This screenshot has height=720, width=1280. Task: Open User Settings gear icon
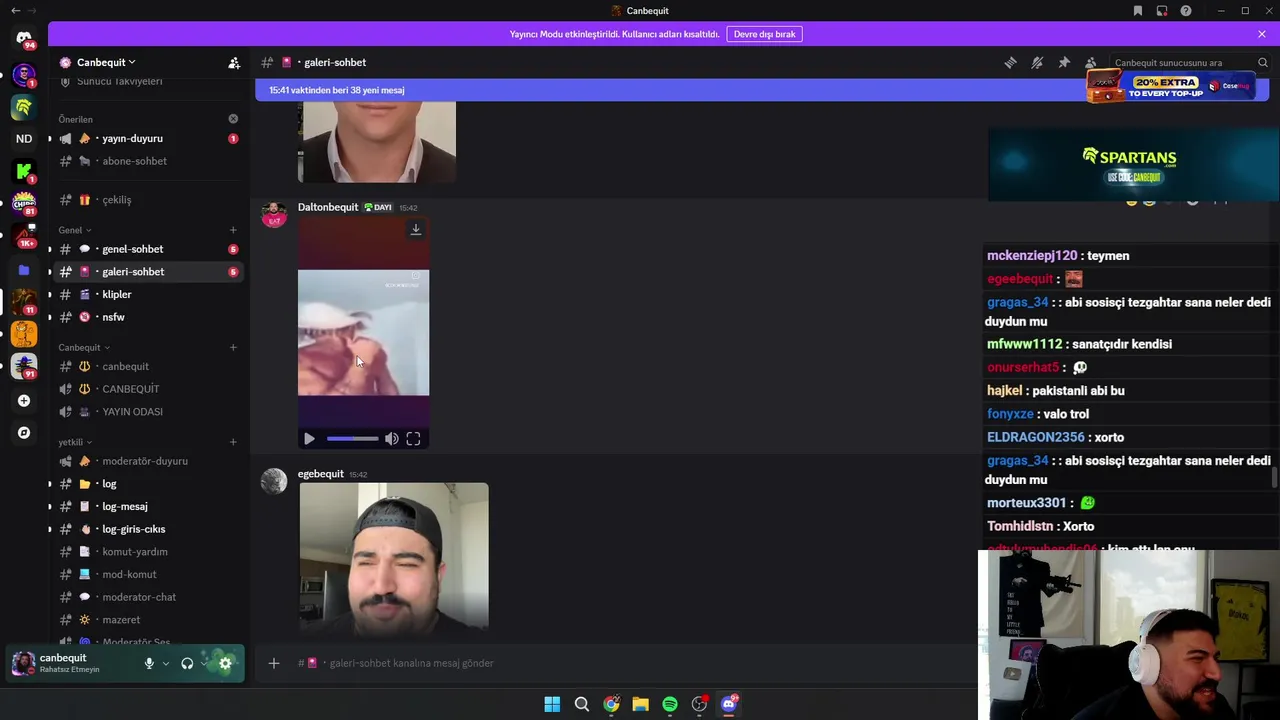tap(225, 663)
